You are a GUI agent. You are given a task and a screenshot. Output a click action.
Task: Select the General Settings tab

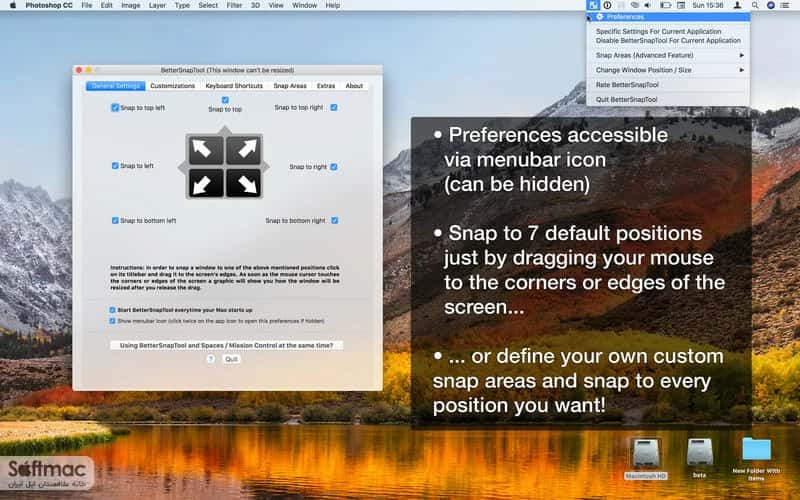116,86
